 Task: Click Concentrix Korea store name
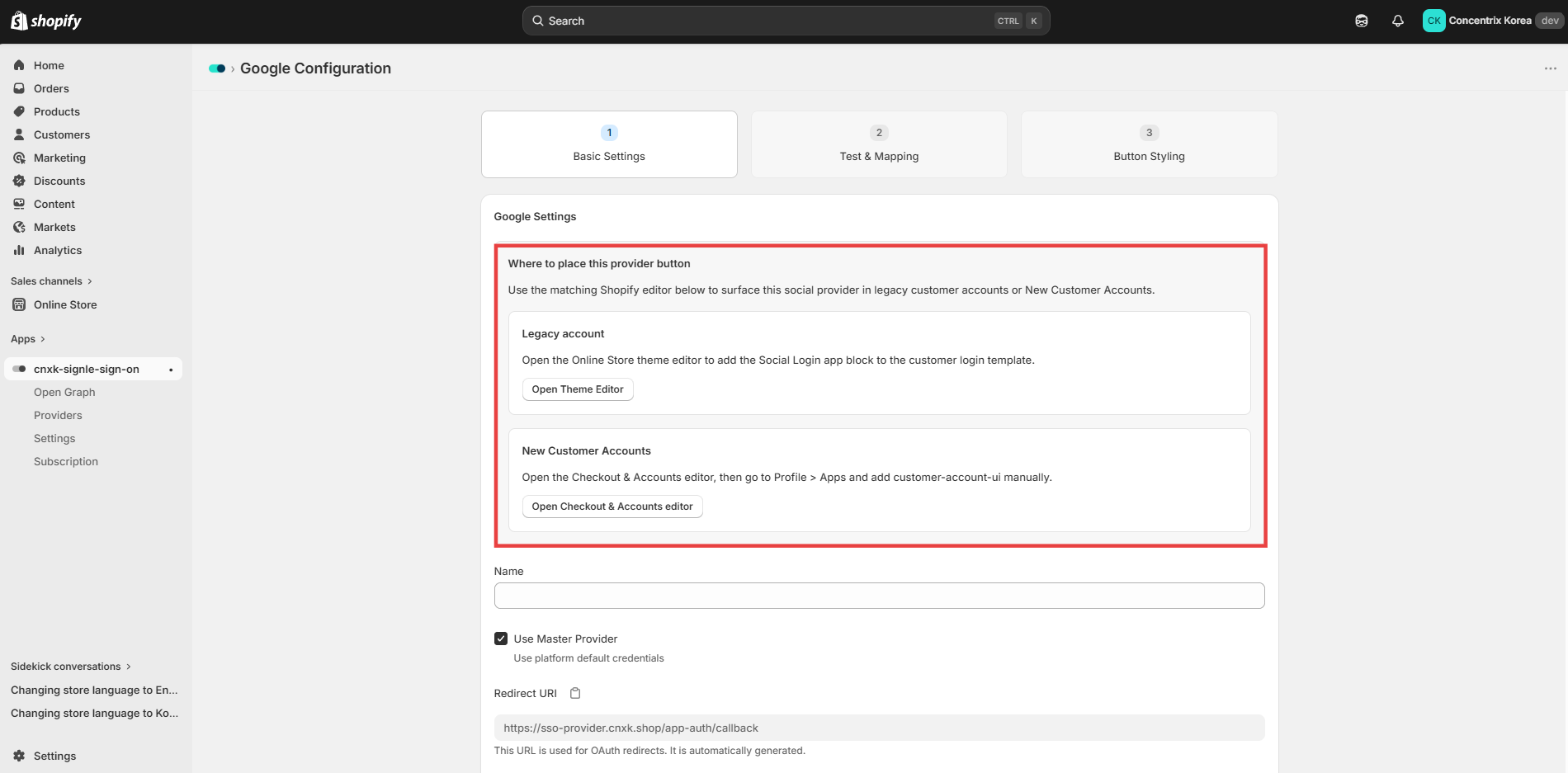(1490, 21)
